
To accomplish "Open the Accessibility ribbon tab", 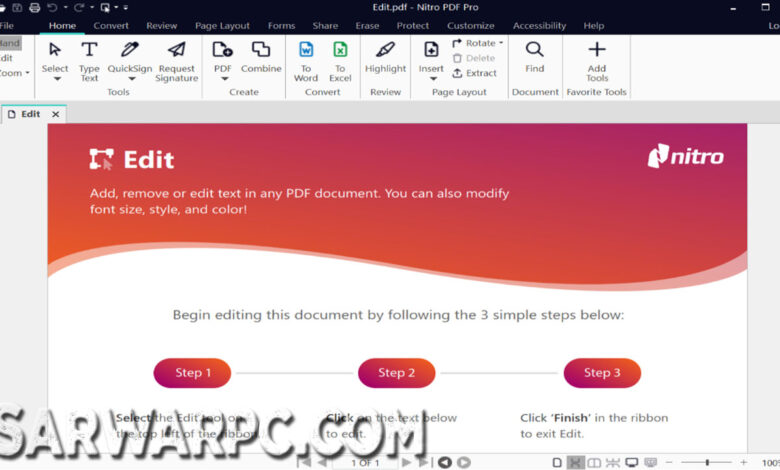I will 539,25.
